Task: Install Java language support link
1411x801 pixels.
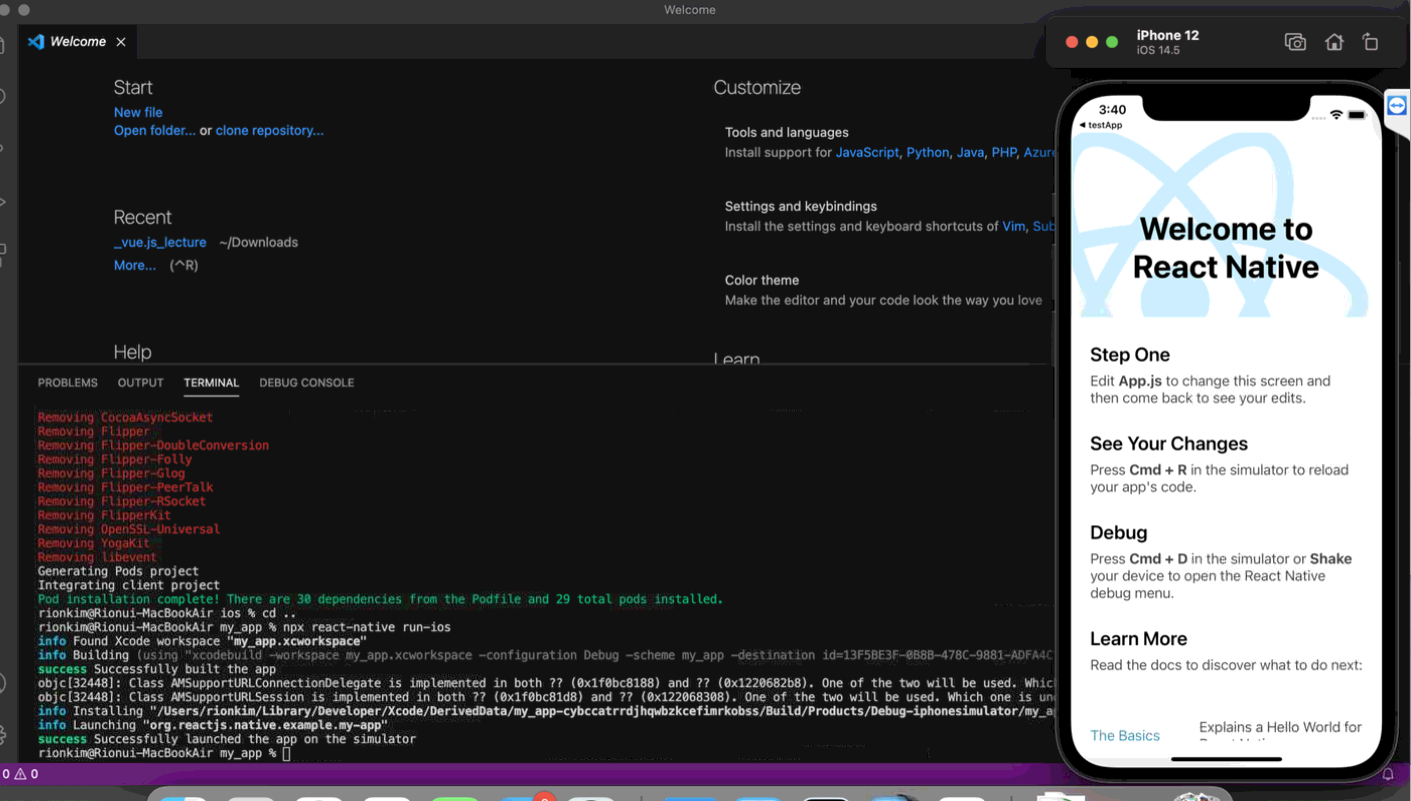Action: [970, 152]
